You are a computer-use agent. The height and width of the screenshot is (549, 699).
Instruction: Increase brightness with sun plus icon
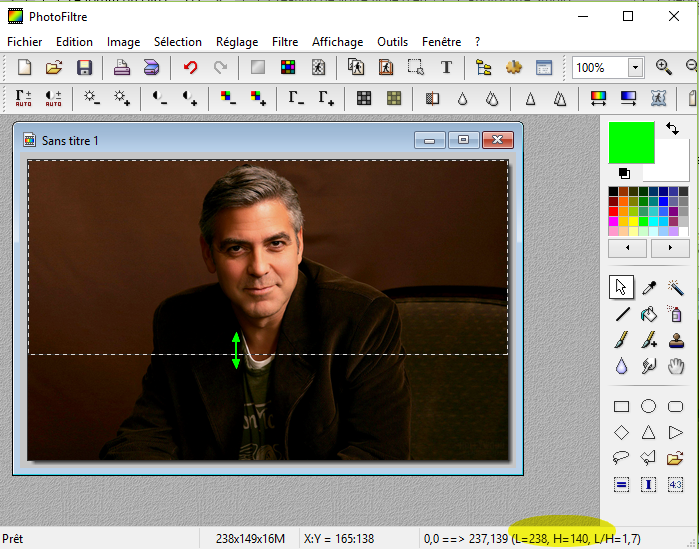pyautogui.click(x=121, y=98)
